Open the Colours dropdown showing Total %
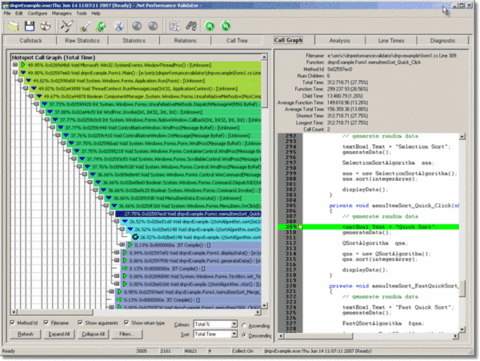The height and width of the screenshot is (361, 480). pos(215,324)
